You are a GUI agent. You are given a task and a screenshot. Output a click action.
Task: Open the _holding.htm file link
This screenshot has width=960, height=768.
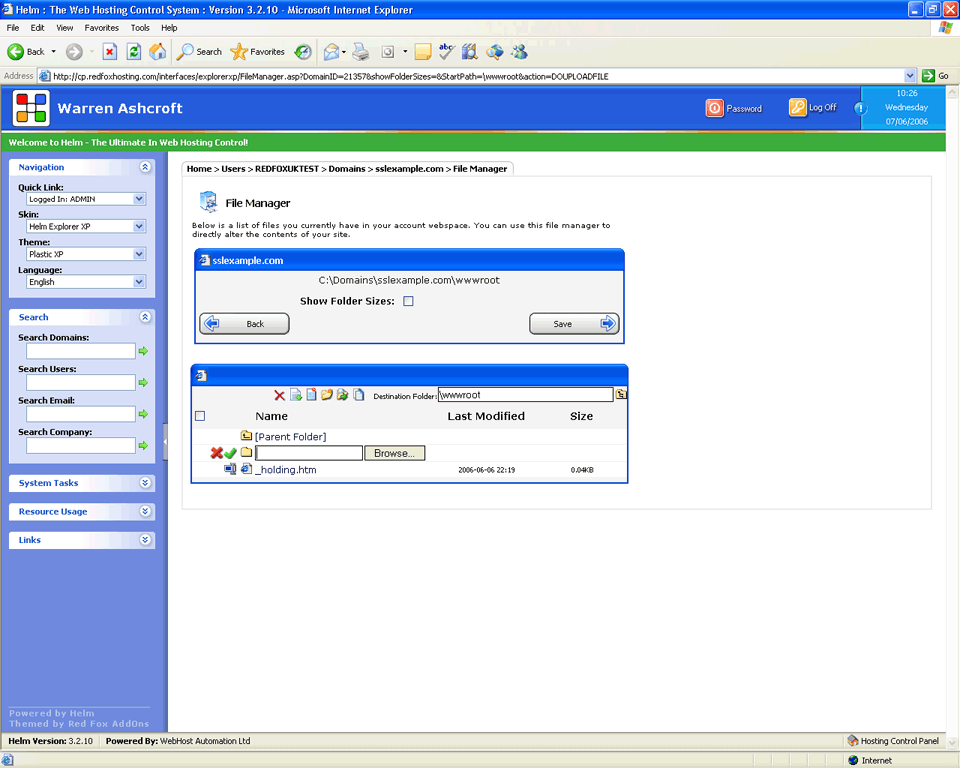(x=286, y=470)
